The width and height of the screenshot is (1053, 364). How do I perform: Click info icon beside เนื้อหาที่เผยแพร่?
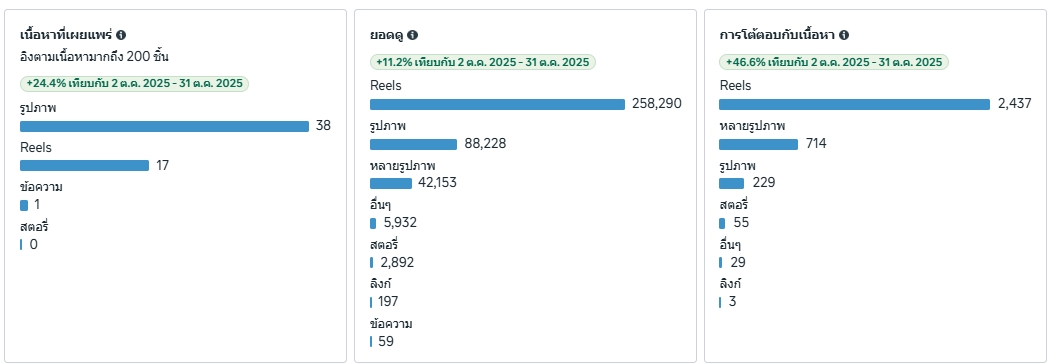121,35
